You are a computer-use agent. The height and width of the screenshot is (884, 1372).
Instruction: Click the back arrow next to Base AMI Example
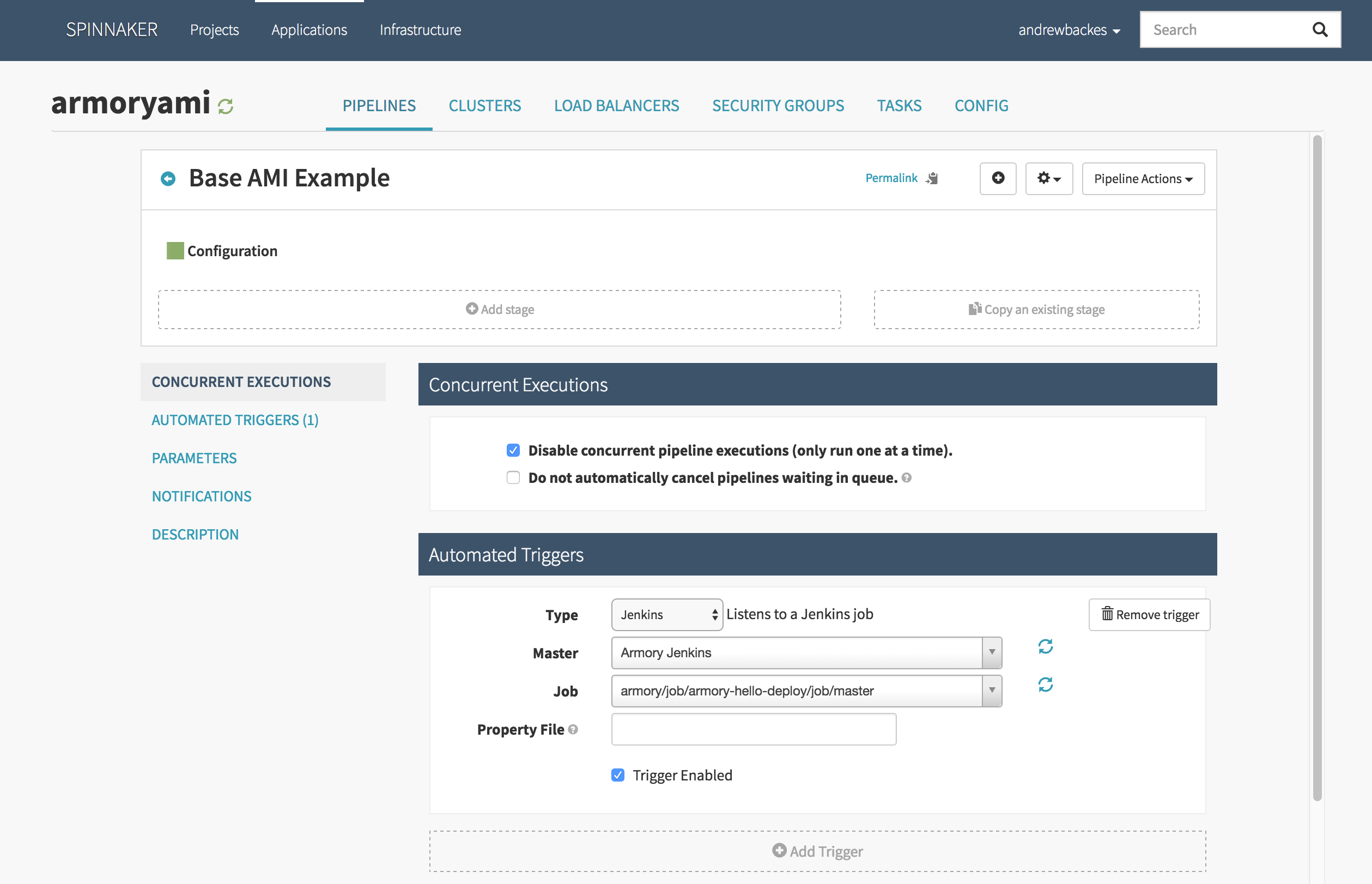pos(168,179)
